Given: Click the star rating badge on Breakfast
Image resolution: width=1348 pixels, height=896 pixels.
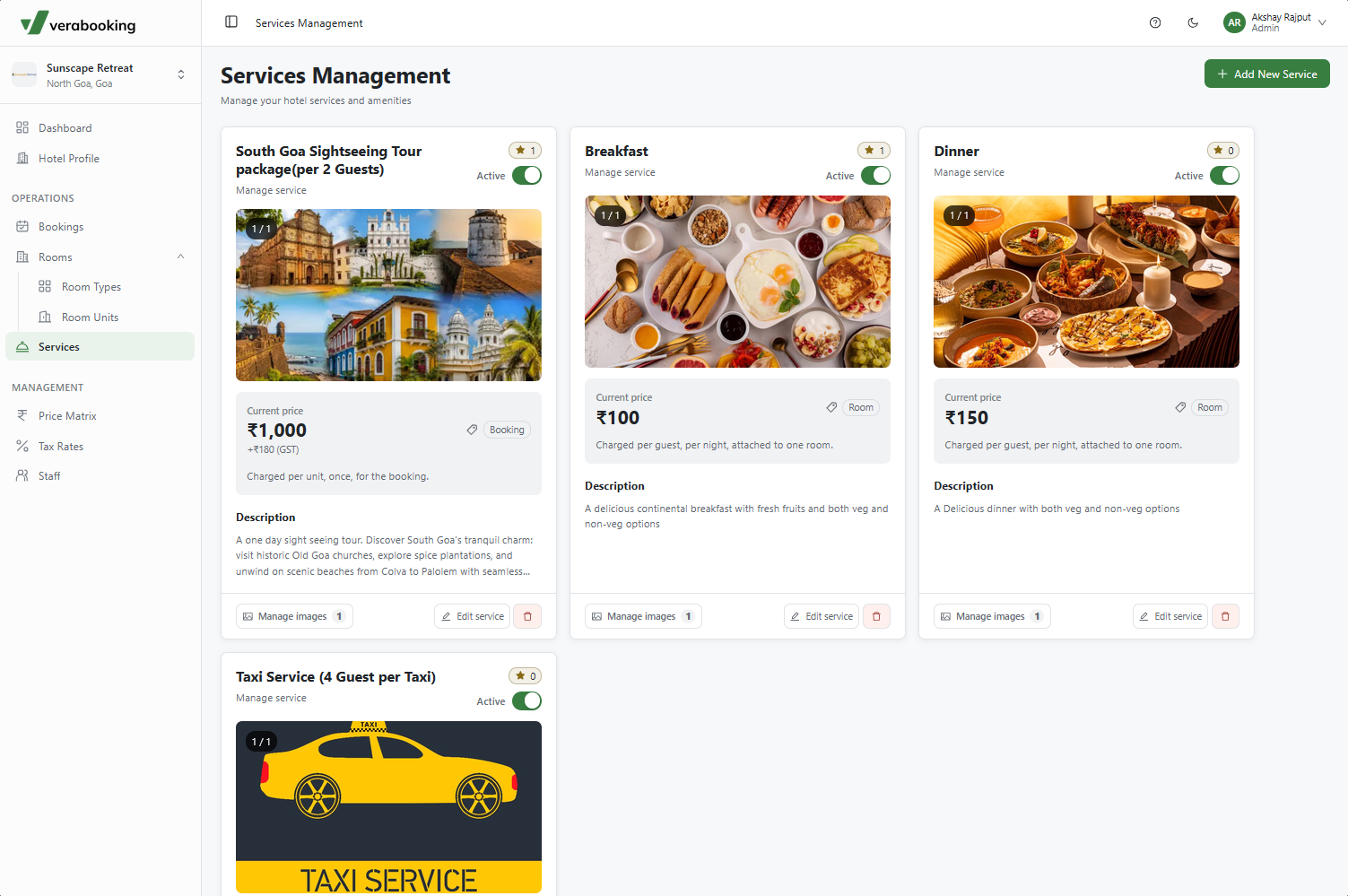Looking at the screenshot, I should (x=874, y=151).
